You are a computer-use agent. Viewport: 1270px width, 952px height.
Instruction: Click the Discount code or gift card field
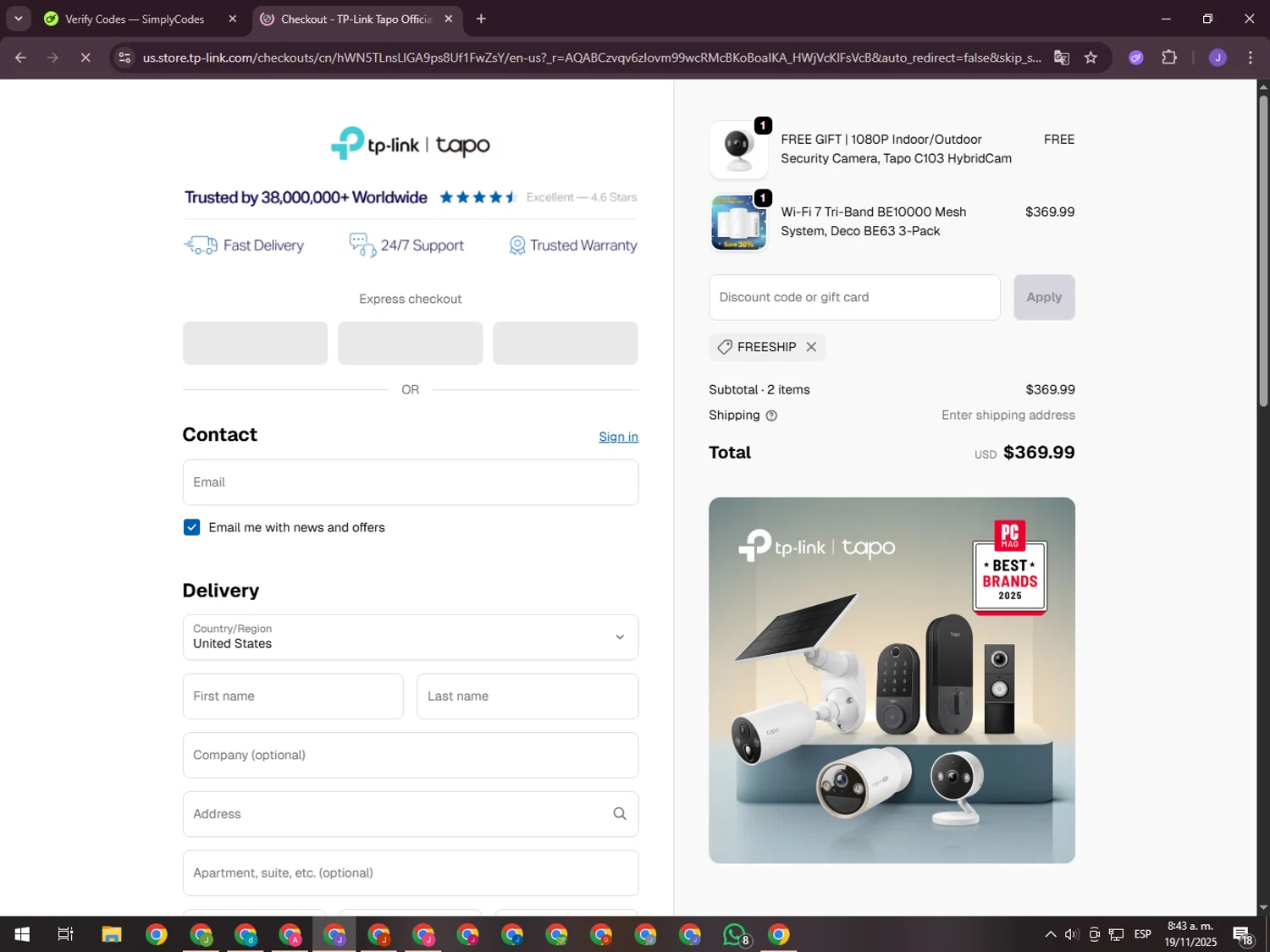point(854,297)
